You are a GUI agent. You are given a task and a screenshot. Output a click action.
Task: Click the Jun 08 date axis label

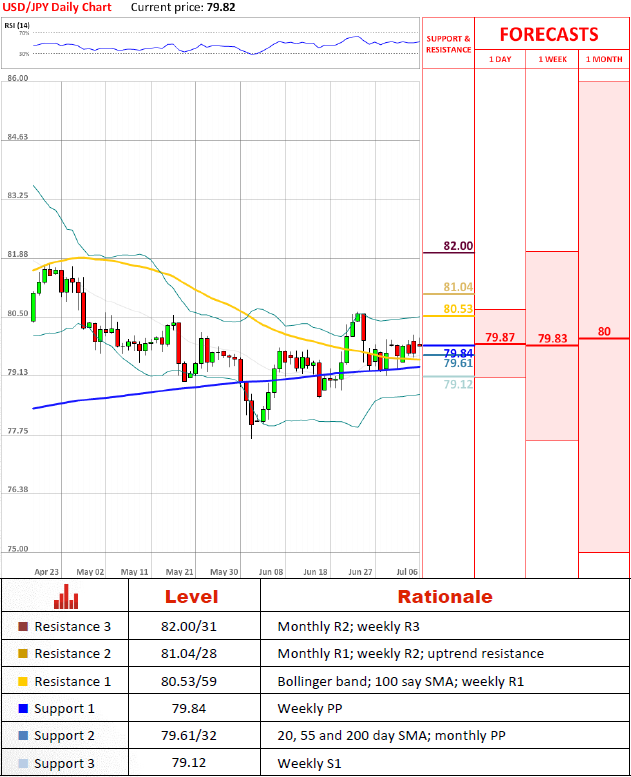(x=271, y=572)
